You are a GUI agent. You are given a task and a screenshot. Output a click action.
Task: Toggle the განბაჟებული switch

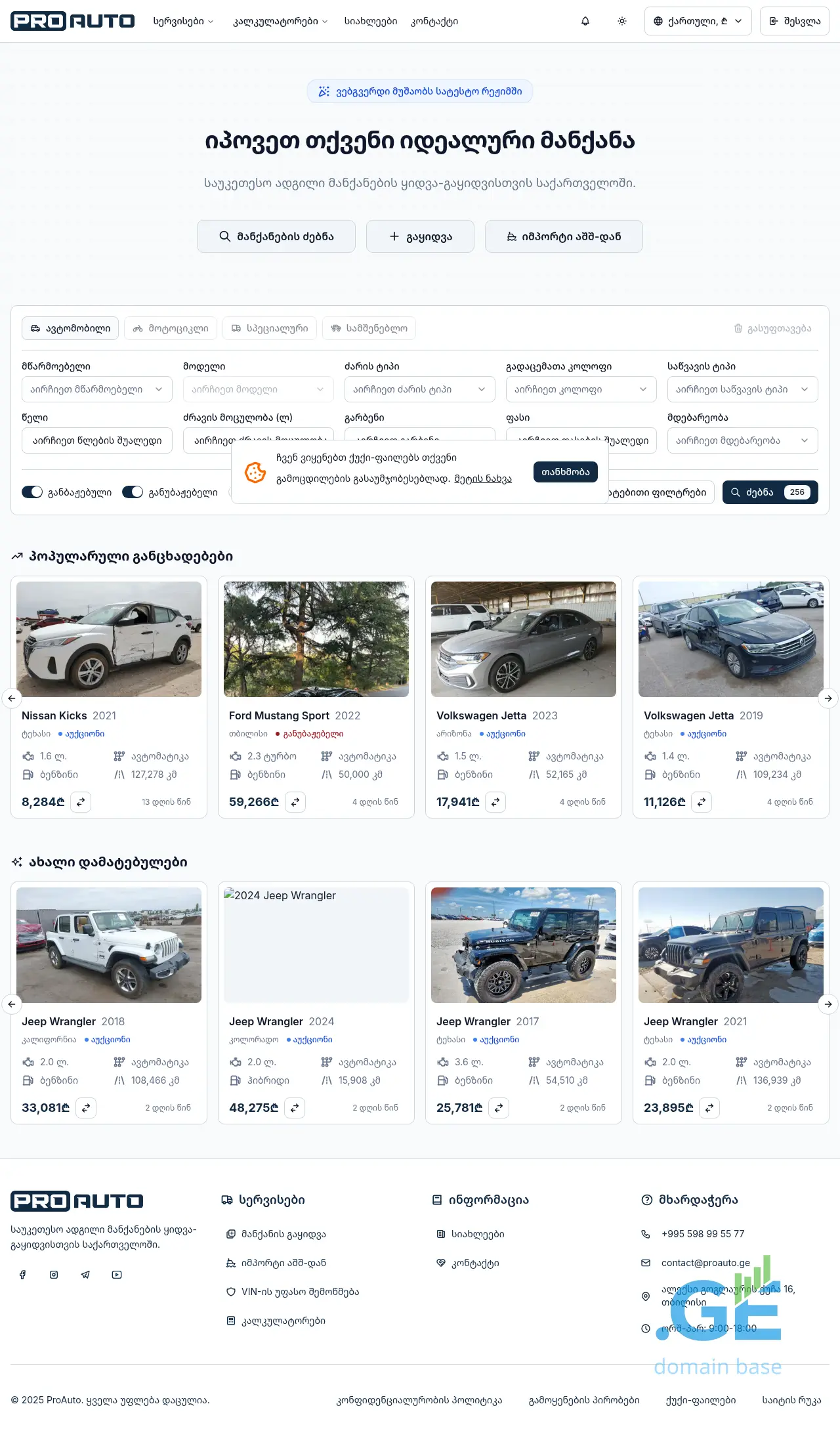32,492
